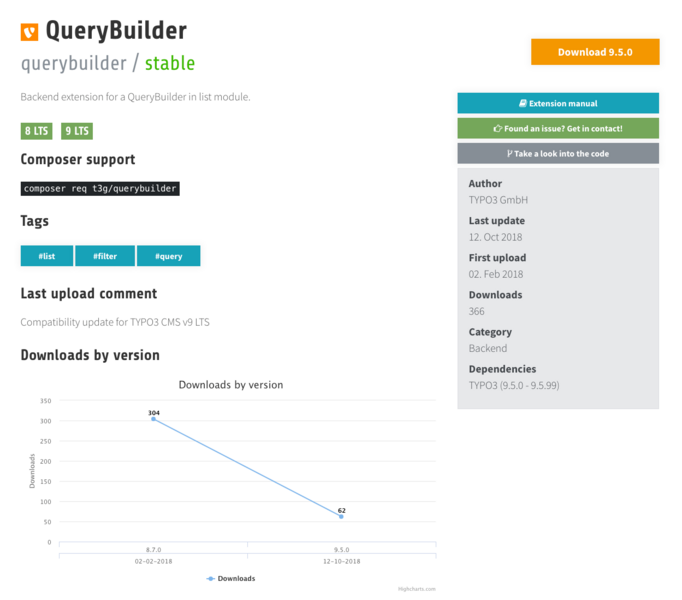Click Found an issue? Get in contact!
682x600 pixels.
(x=558, y=128)
